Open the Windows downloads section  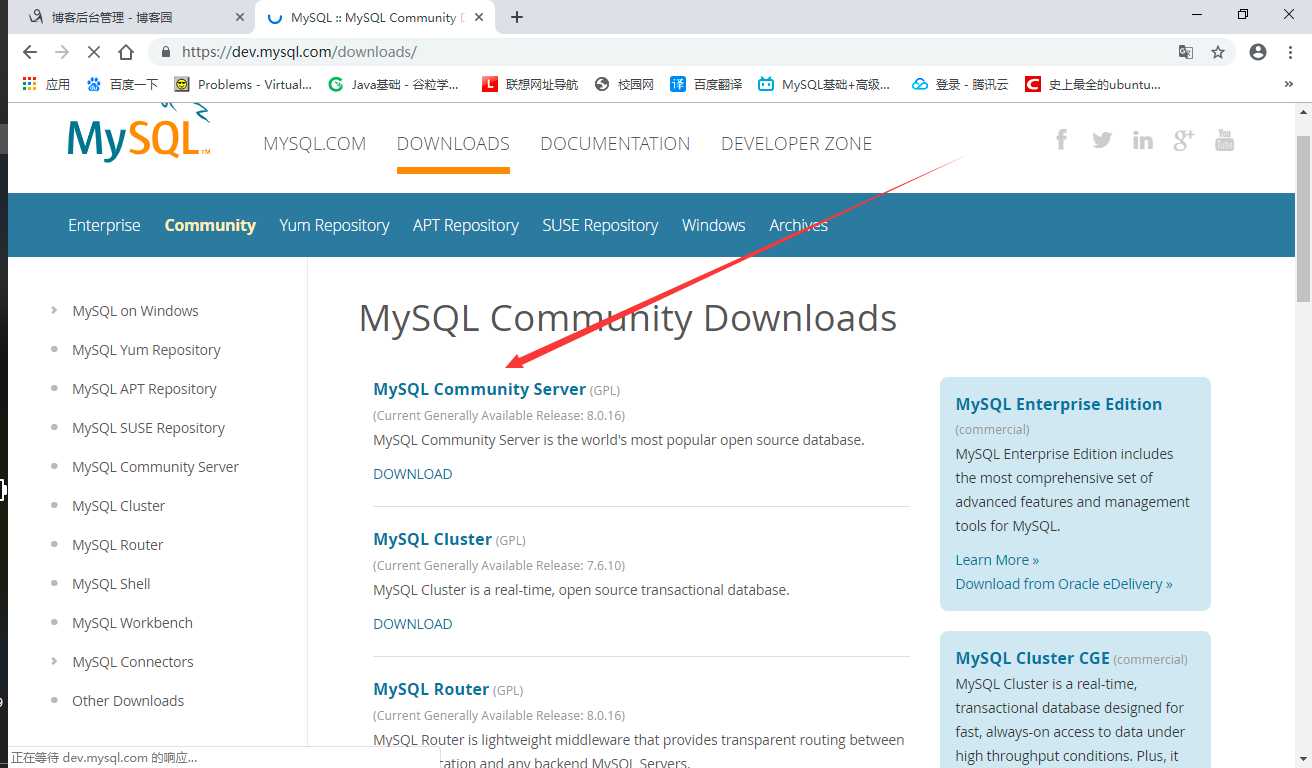pos(714,225)
